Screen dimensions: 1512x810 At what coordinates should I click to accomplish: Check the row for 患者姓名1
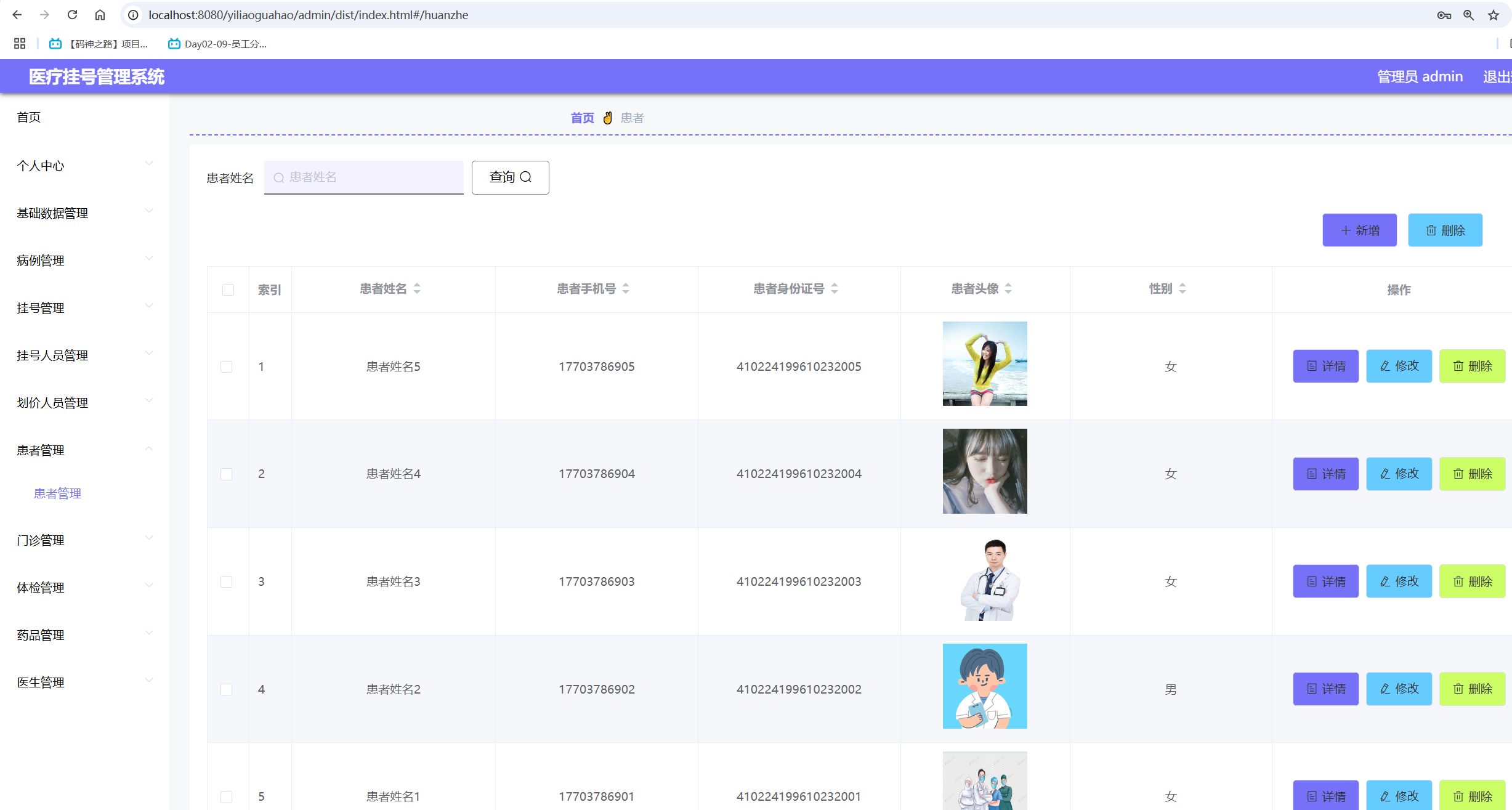point(227,796)
